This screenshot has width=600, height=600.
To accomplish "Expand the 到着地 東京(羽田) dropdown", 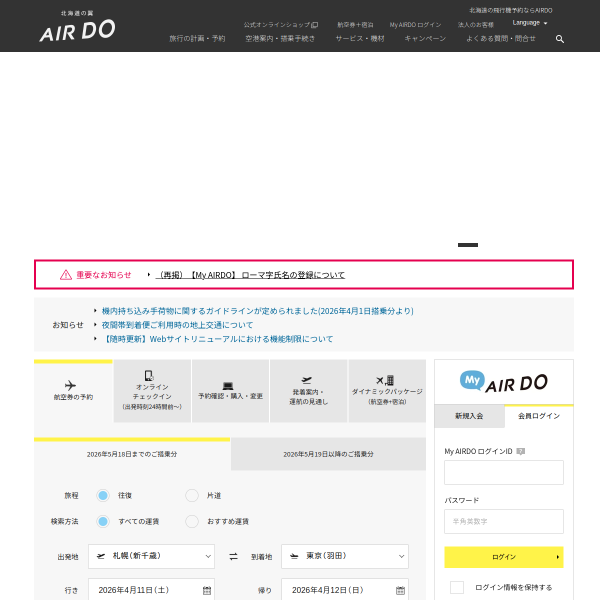I will coord(345,556).
